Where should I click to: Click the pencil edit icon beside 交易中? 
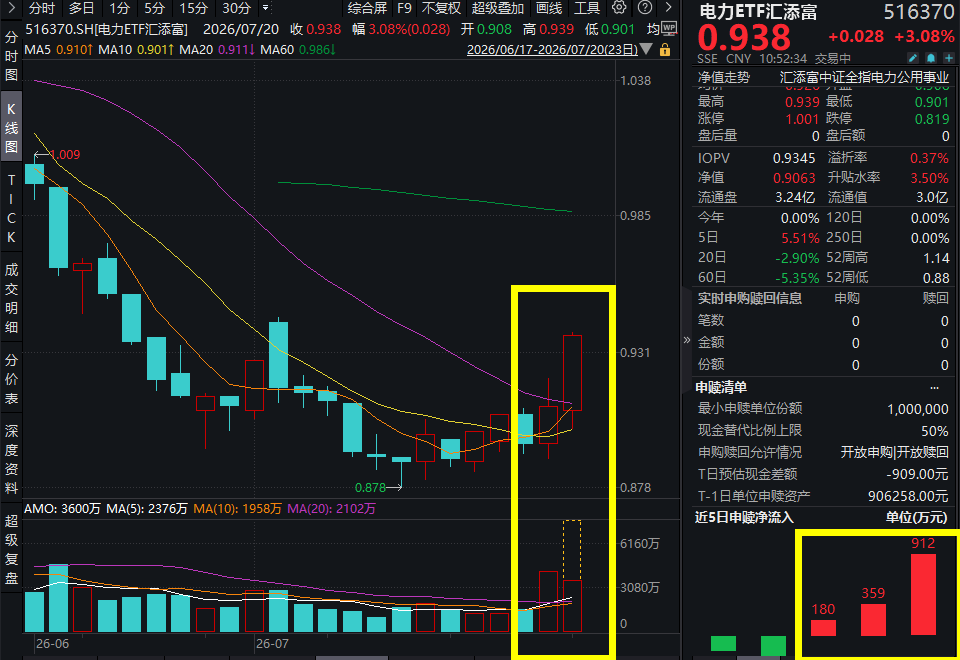[x=913, y=58]
